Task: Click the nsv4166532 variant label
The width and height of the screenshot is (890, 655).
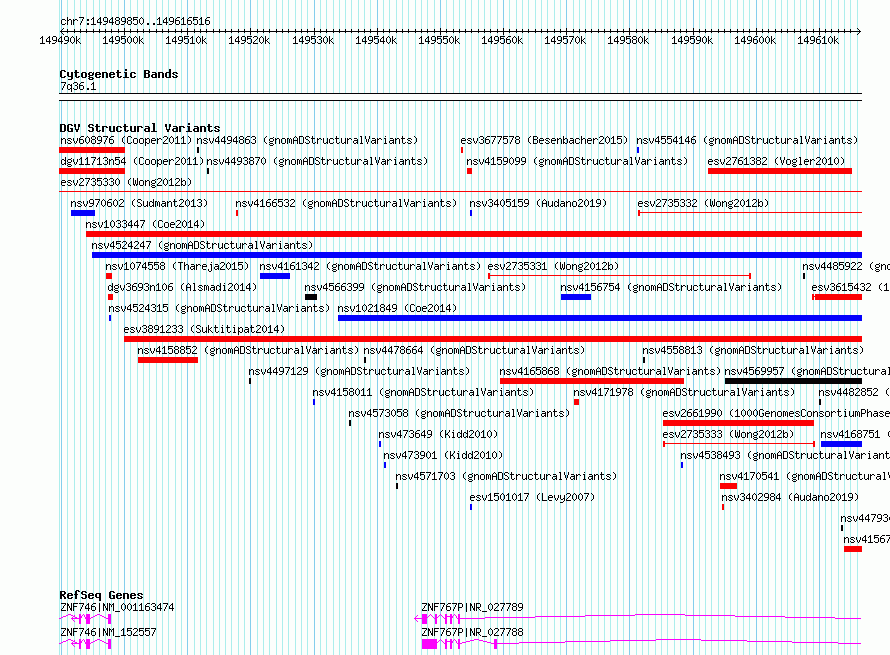Action: pyautogui.click(x=346, y=203)
